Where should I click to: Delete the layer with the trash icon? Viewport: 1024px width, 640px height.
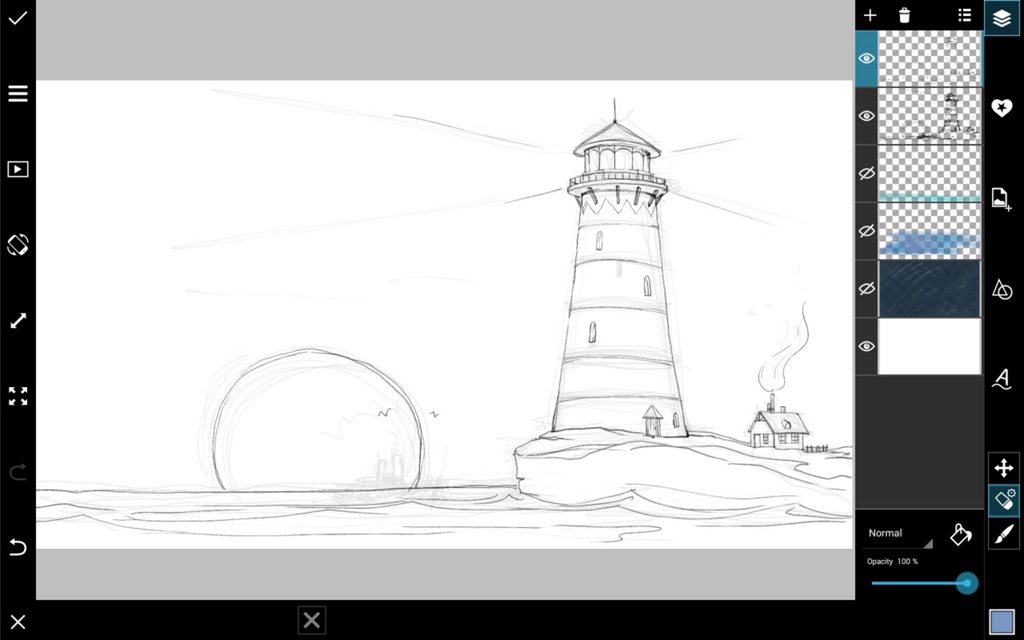[x=904, y=15]
